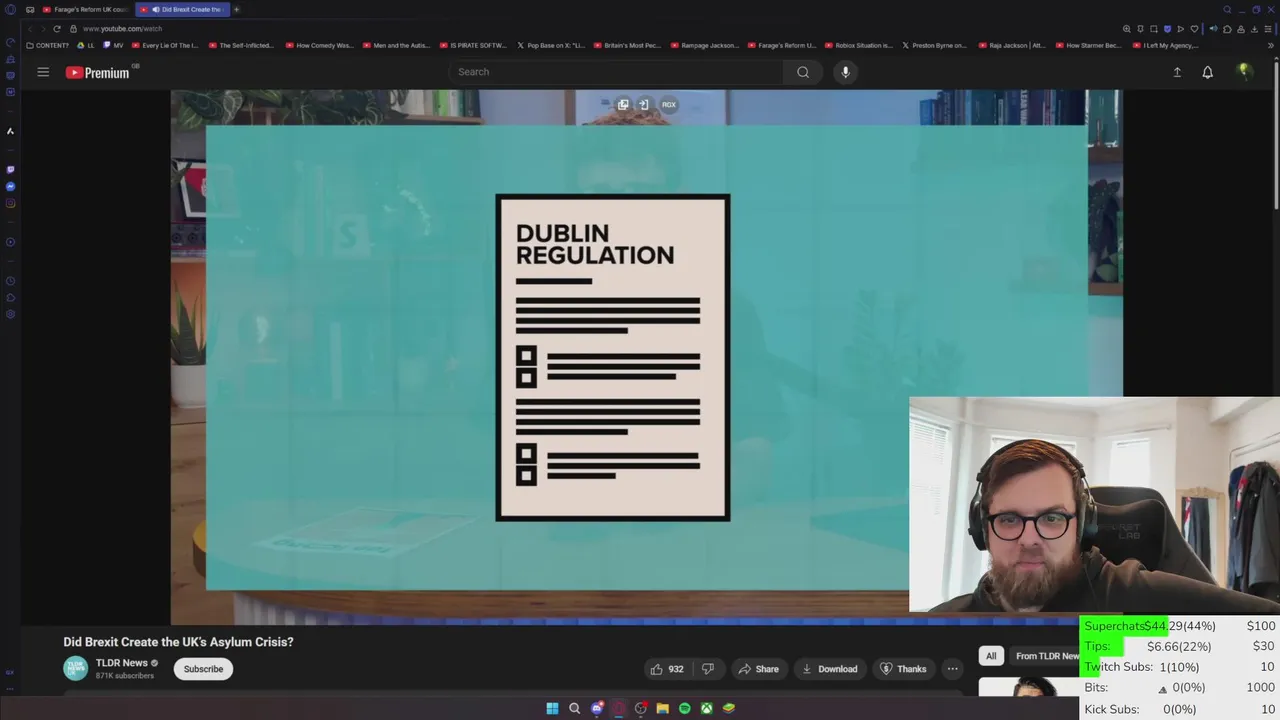Open the browser downloads icon
The image size is (1280, 720).
click(1254, 29)
